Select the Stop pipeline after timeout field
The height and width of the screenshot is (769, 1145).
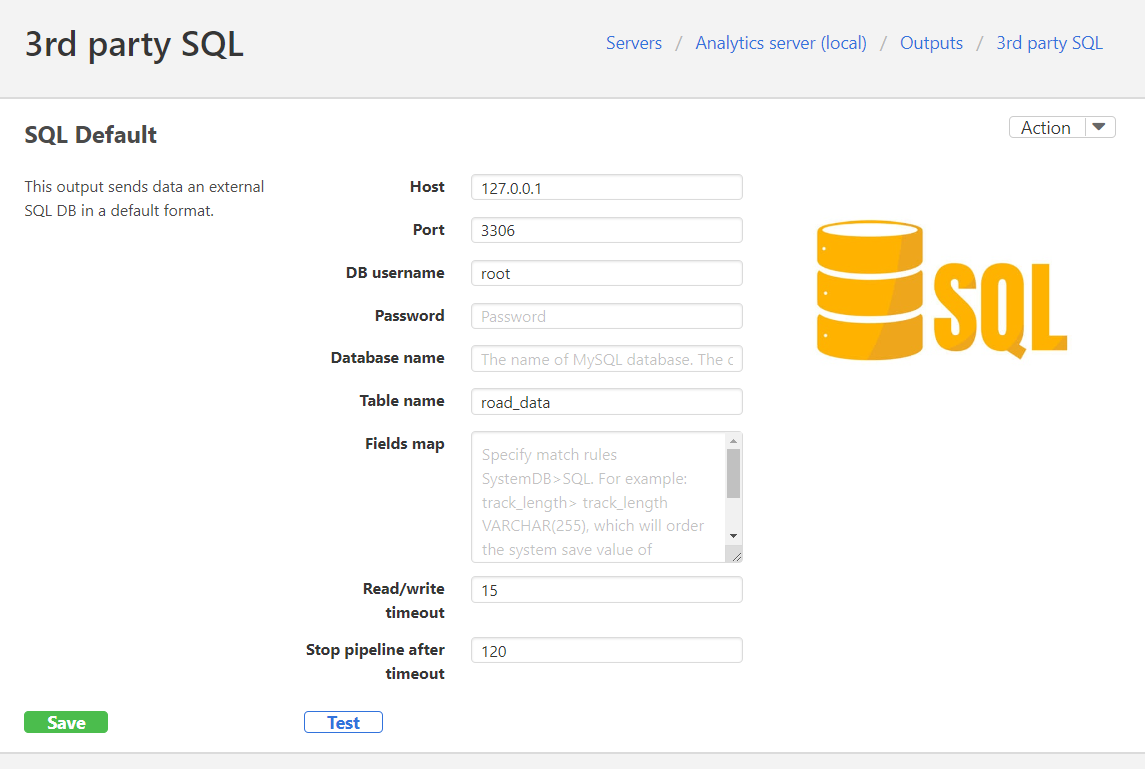click(x=607, y=650)
